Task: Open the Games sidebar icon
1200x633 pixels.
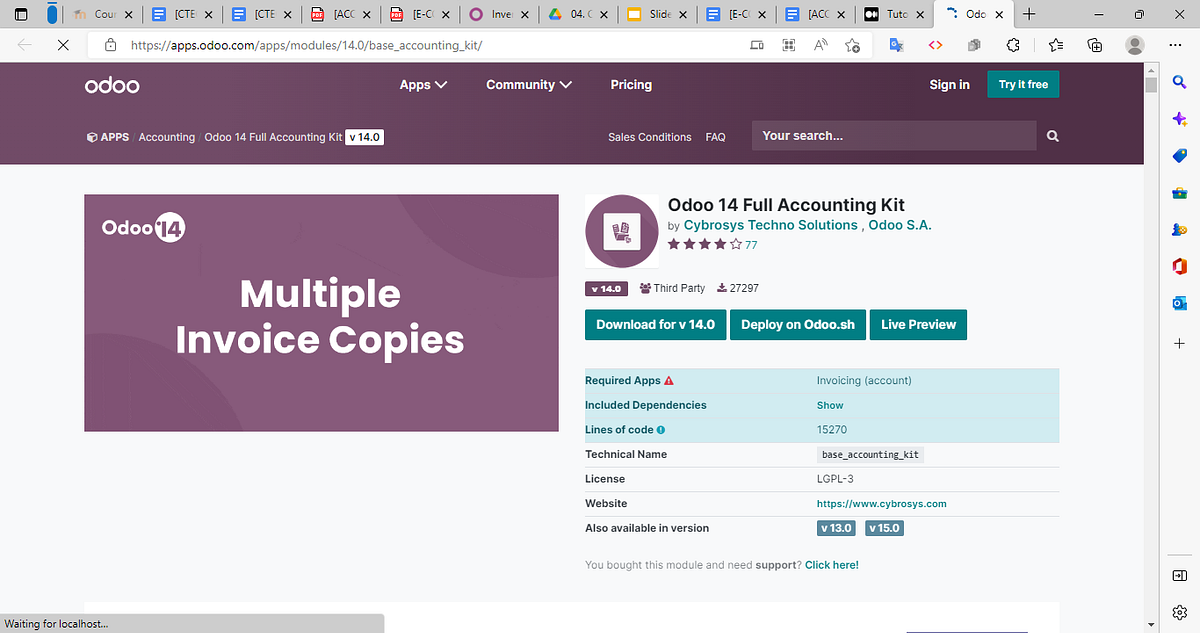Action: (x=1179, y=229)
